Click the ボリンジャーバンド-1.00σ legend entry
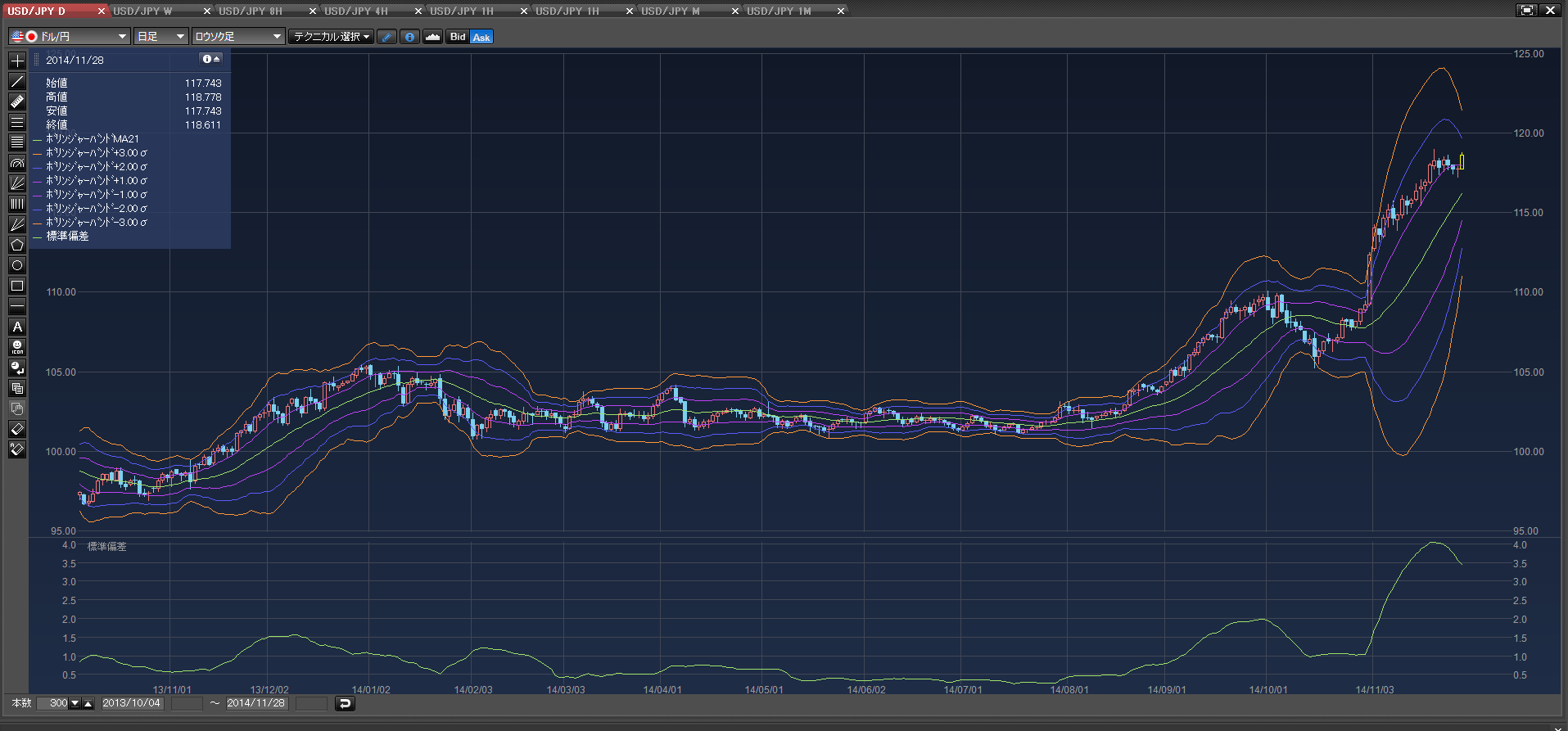The height and width of the screenshot is (731, 1568). 97,195
